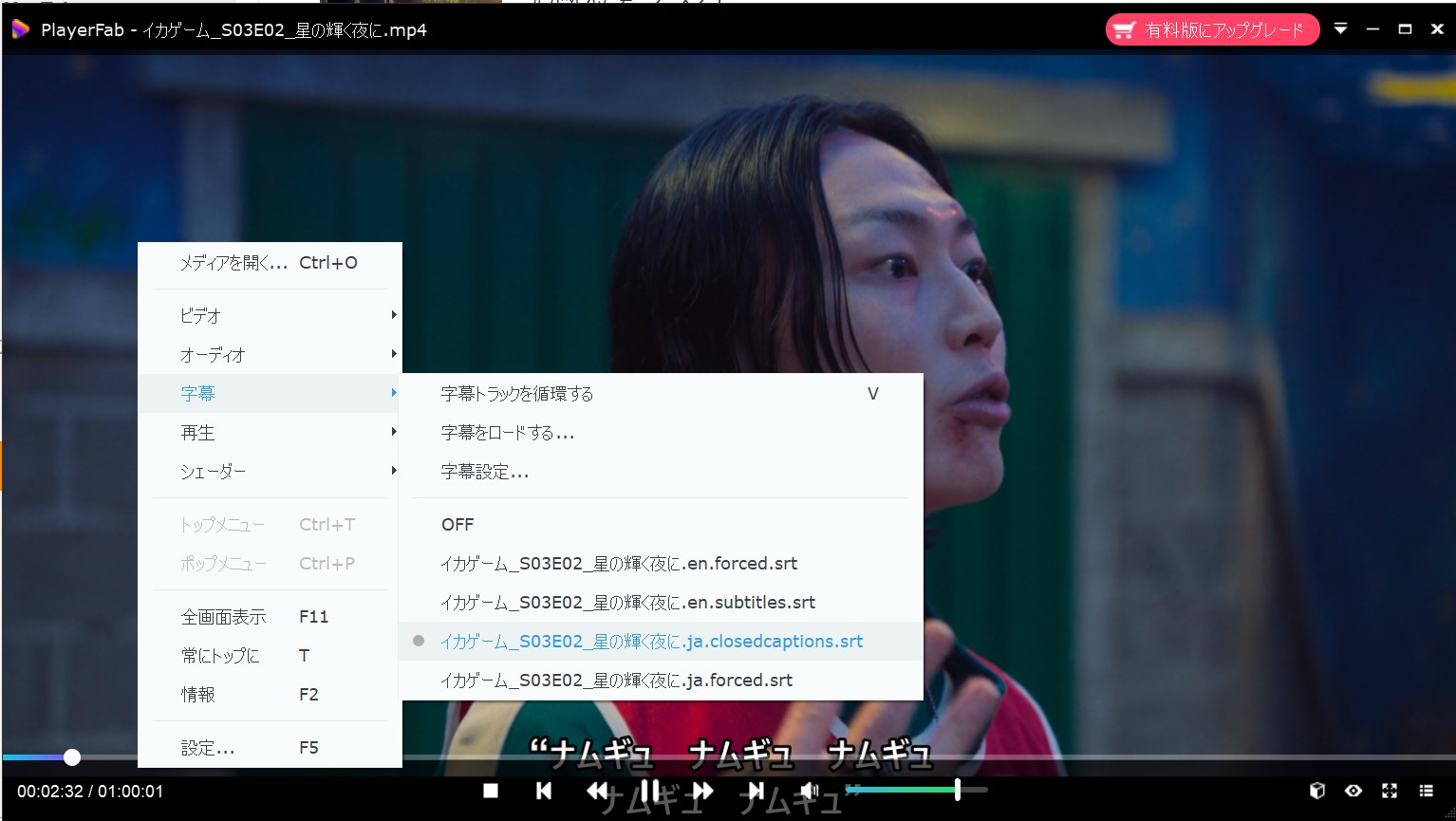This screenshot has width=1456, height=821.
Task: Open 情報 from the context menu
Action: click(270, 695)
